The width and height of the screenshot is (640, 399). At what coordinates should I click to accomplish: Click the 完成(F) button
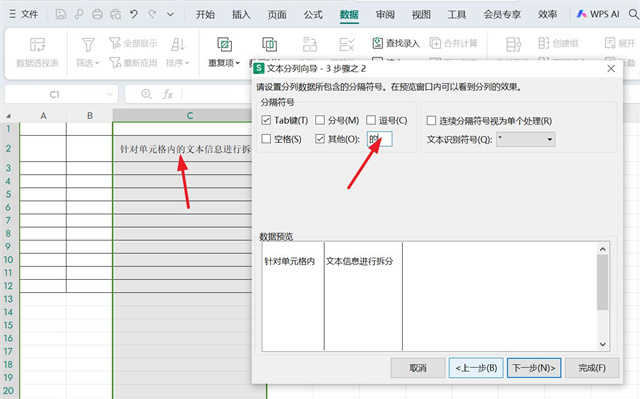click(x=592, y=368)
